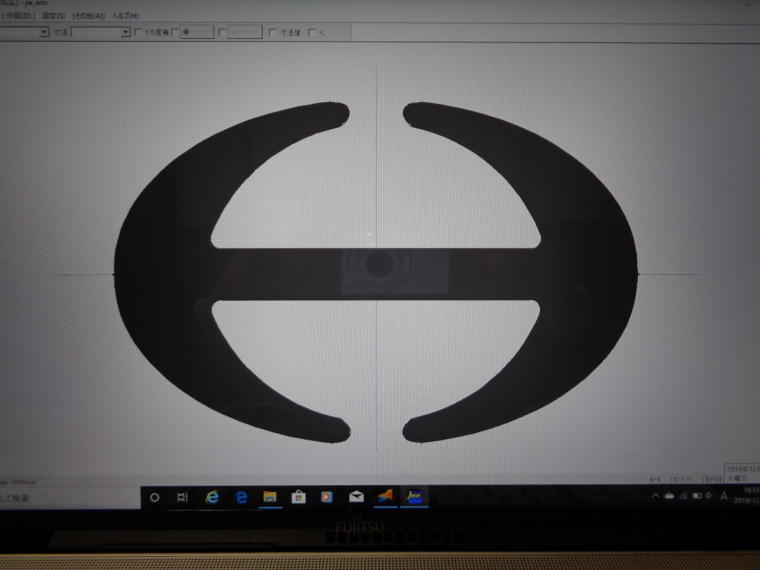
Task: Open Task View from taskbar
Action: click(x=182, y=497)
